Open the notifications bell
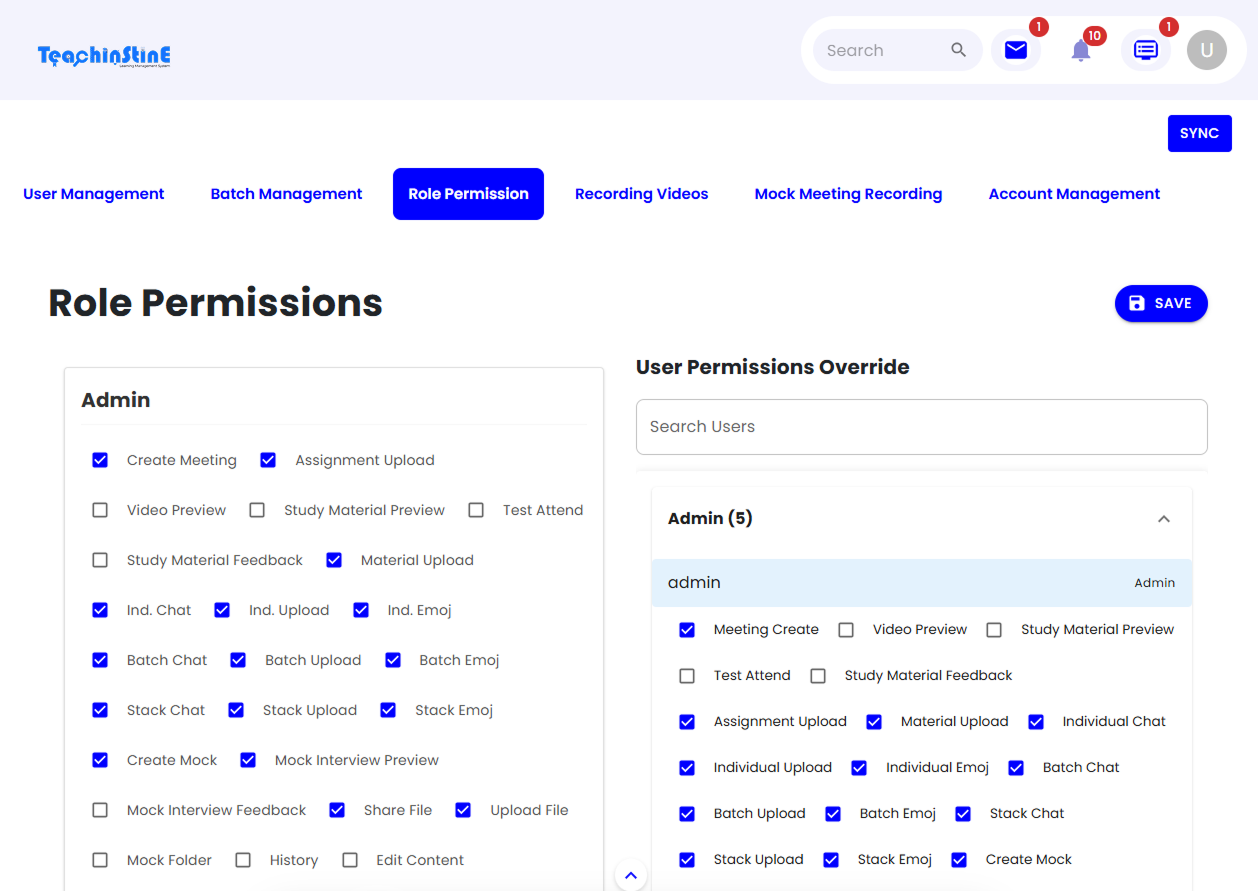The width and height of the screenshot is (1258, 894). (x=1080, y=50)
